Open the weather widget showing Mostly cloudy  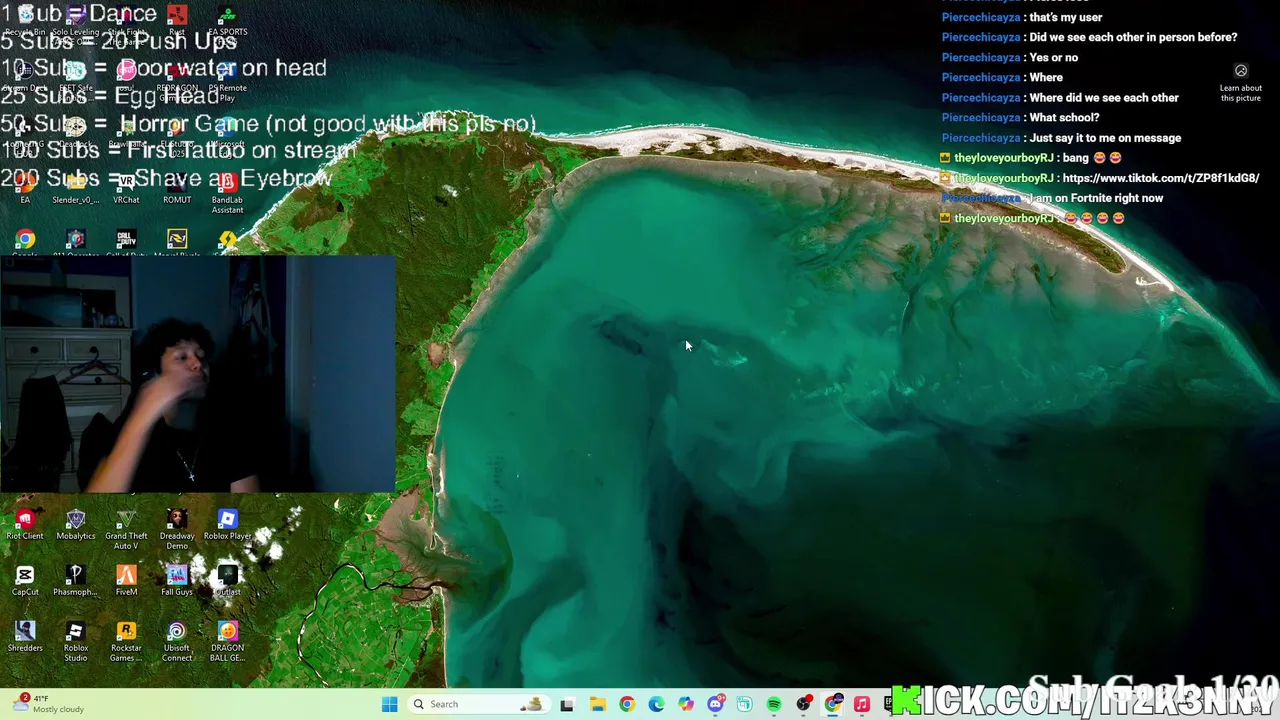(x=48, y=704)
